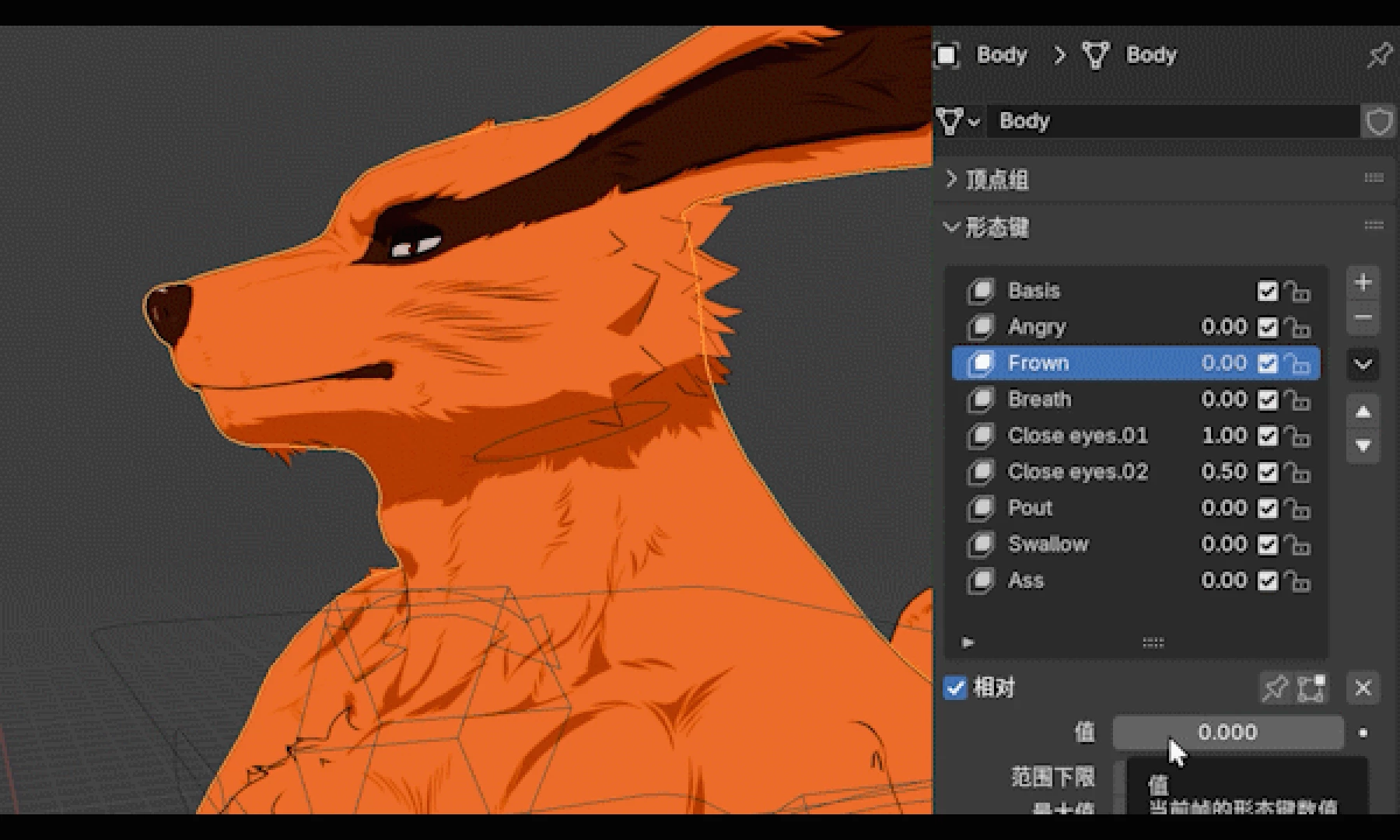
Task: Toggle lock icon on Angry row
Action: coord(1297,327)
